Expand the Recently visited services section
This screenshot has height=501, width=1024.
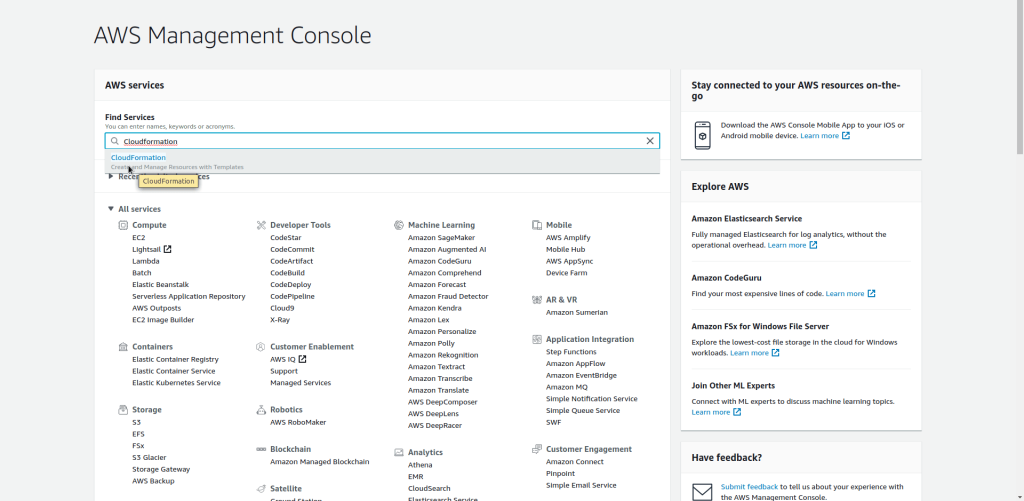coord(111,176)
